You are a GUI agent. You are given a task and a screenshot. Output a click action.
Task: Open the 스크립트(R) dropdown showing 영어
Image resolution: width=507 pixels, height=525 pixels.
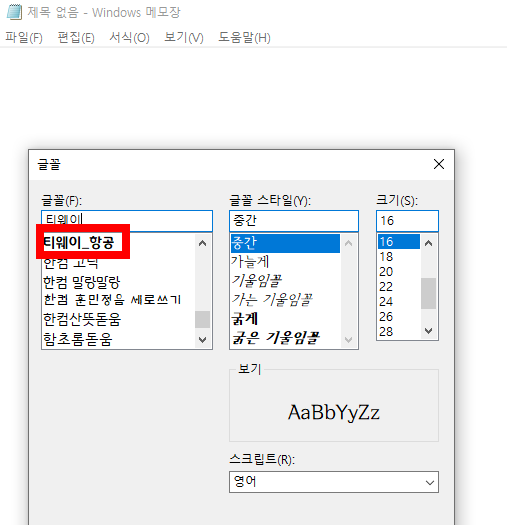point(334,482)
